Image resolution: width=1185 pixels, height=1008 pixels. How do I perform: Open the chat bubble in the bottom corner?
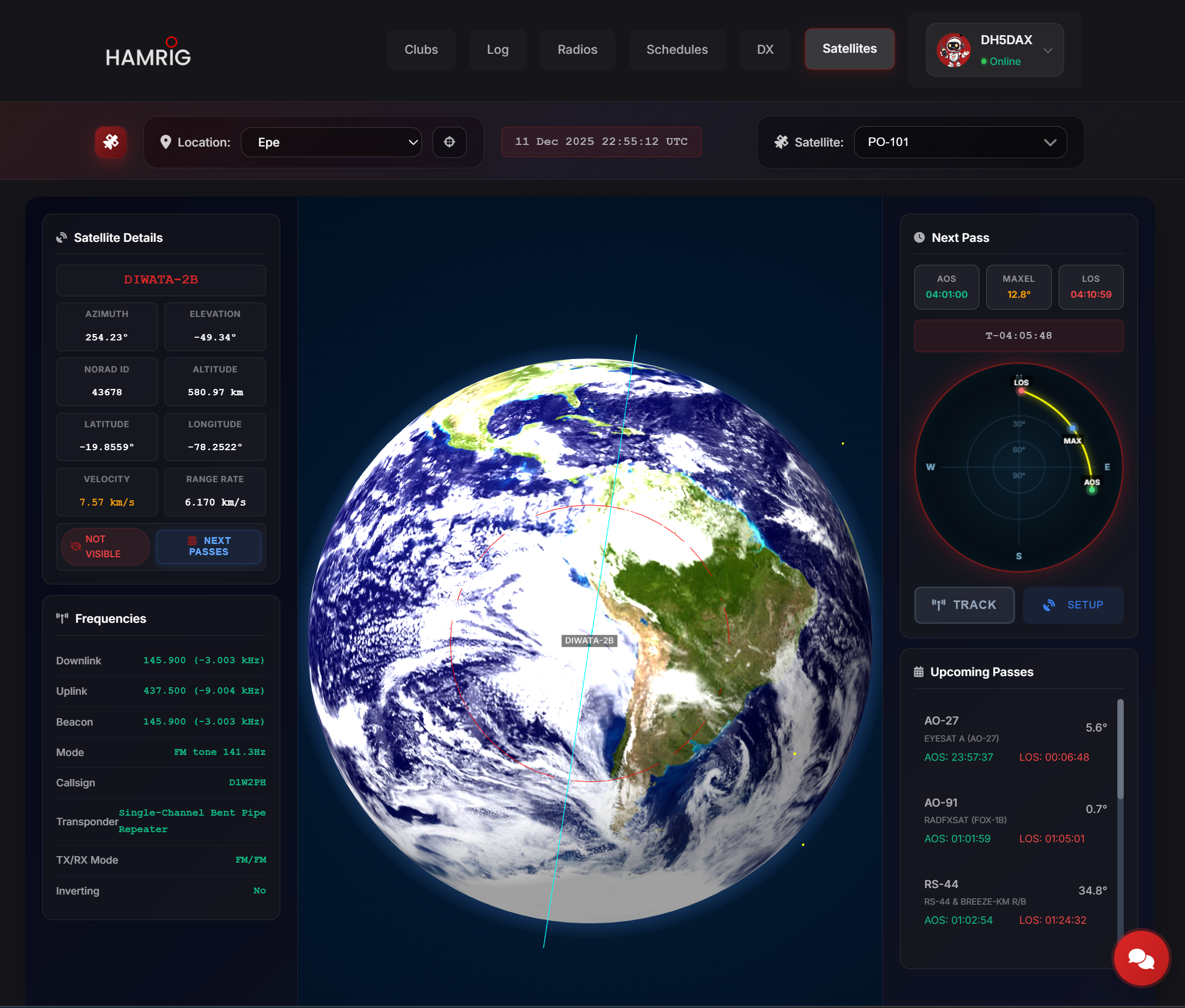point(1141,958)
